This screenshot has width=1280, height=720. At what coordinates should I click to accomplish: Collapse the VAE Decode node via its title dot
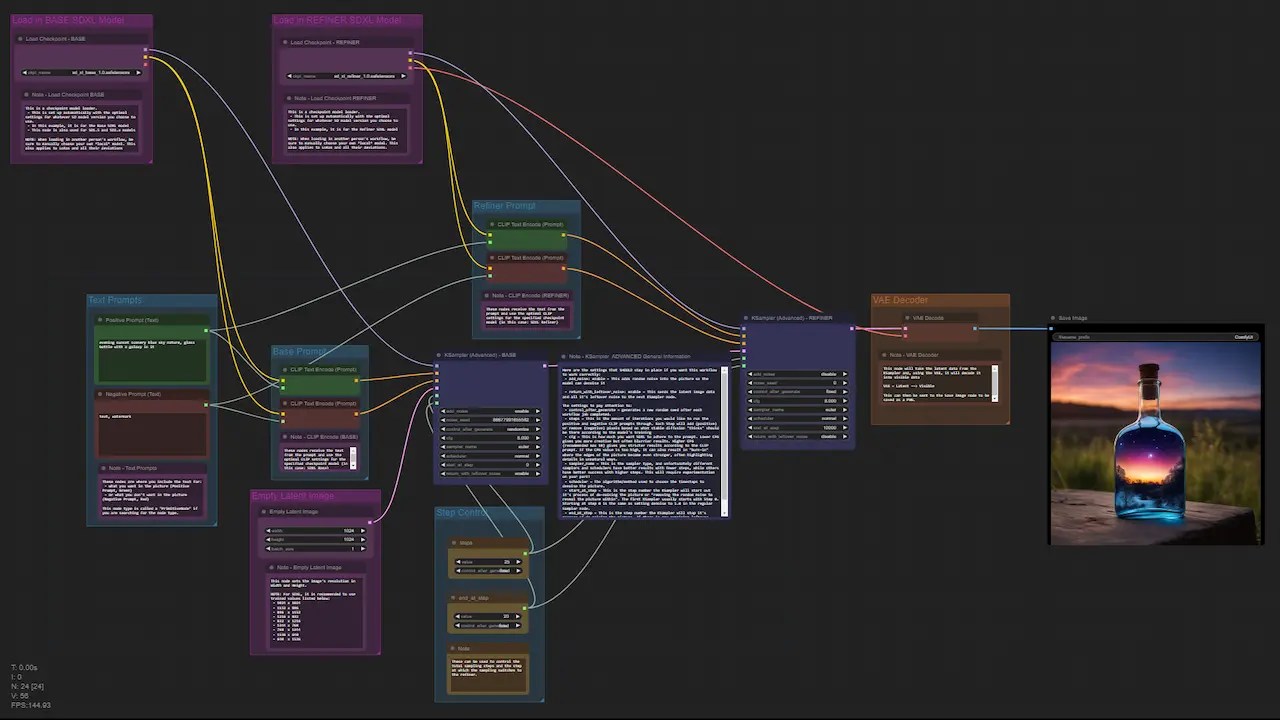point(906,317)
